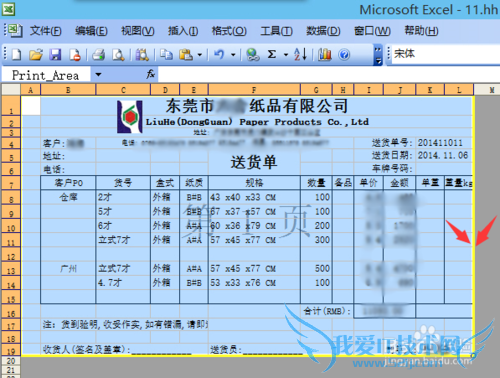Click the Copy icon
The image size is (500, 378).
pyautogui.click(x=166, y=54)
